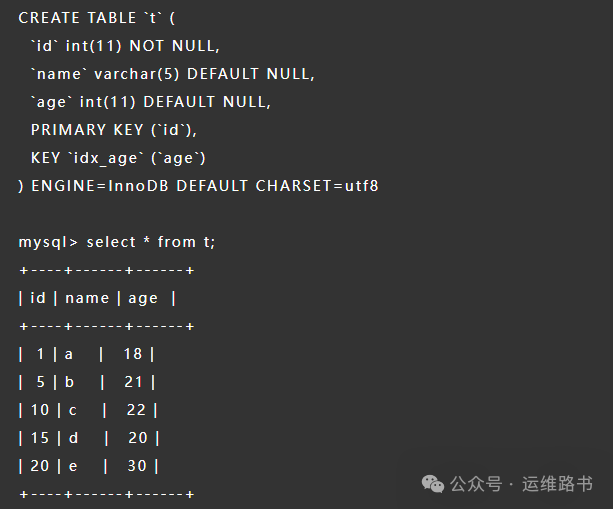Viewport: 613px width, 509px height.
Task: Click the name value b in the result table
Action: pos(70,382)
